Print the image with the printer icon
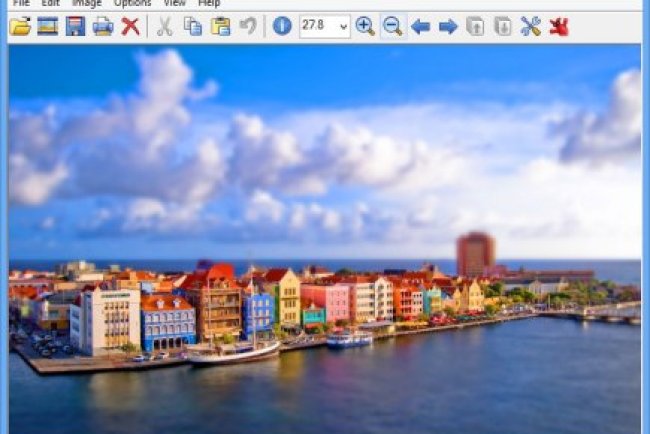 [103, 27]
